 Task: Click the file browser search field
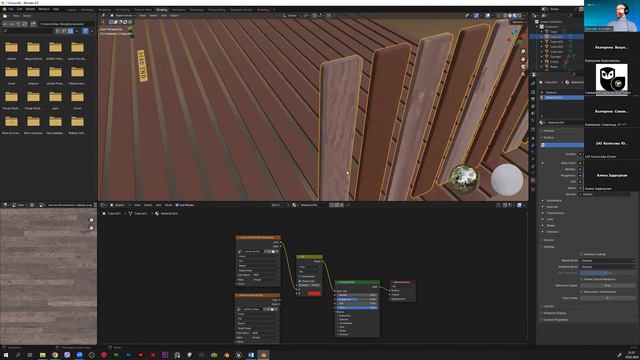[28, 31]
